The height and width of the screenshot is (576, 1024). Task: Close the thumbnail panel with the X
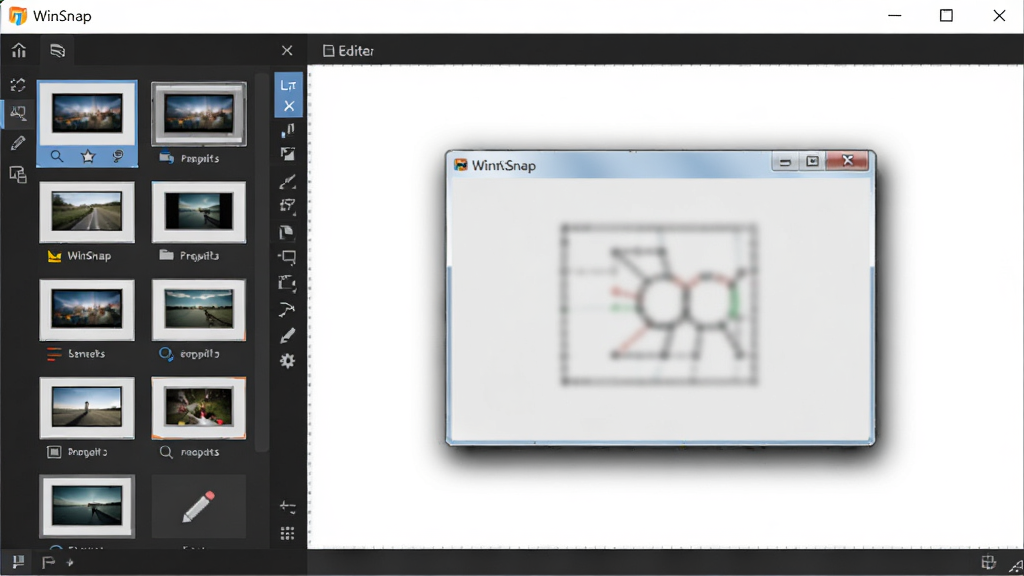[x=287, y=50]
